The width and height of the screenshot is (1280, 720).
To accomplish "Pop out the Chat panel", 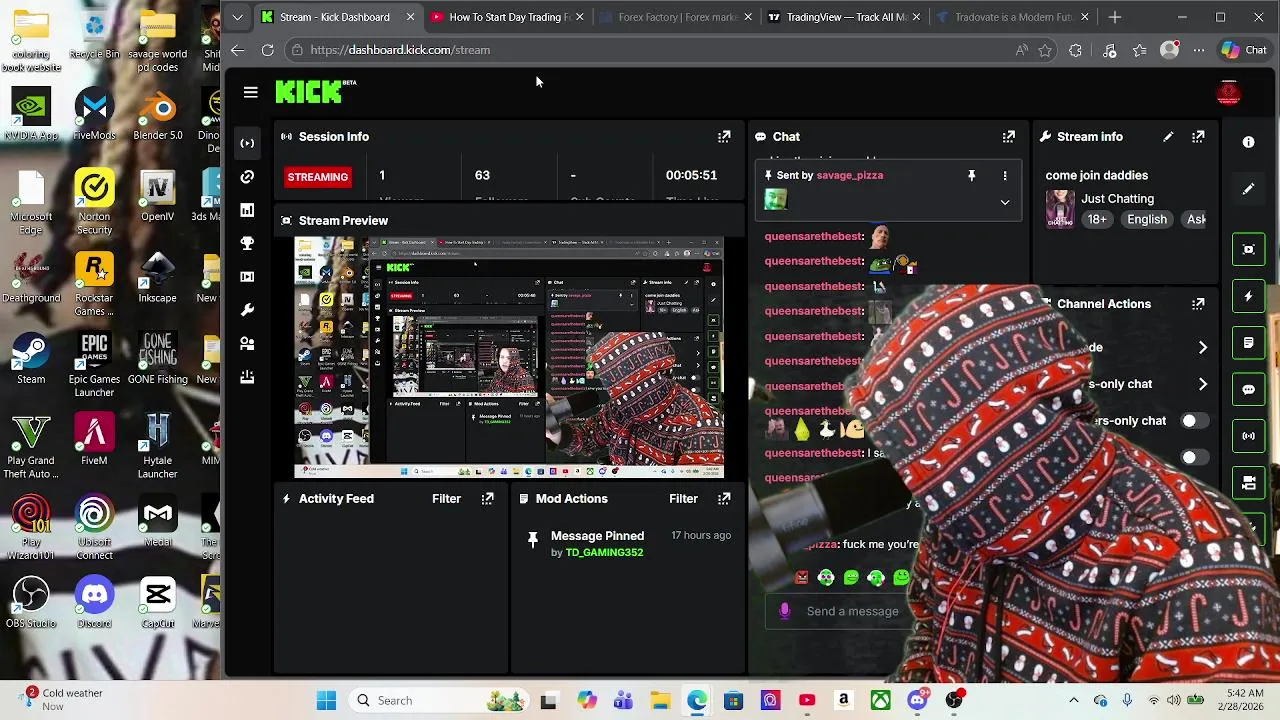I will click(x=1009, y=136).
